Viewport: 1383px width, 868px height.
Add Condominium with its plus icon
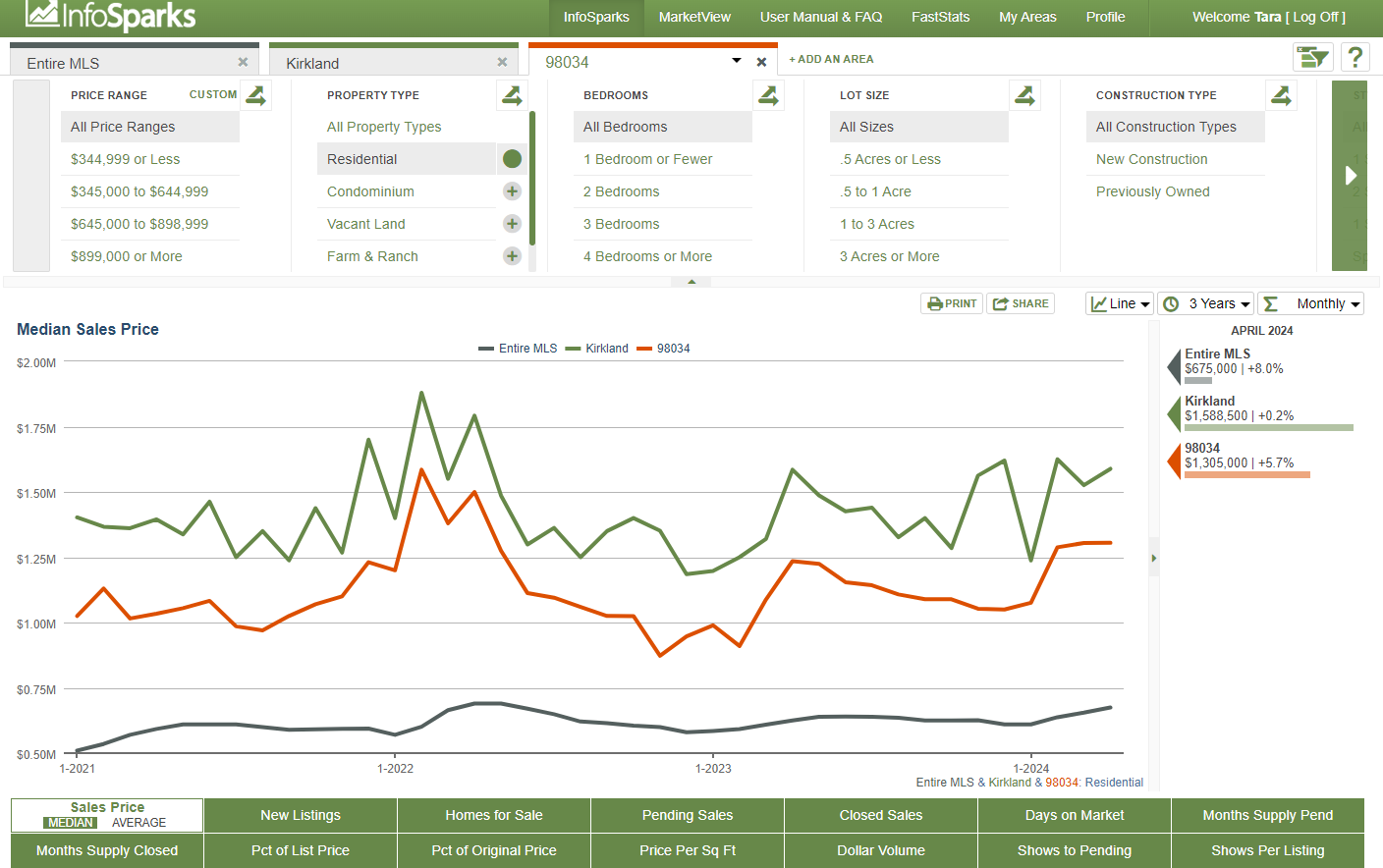tap(512, 191)
